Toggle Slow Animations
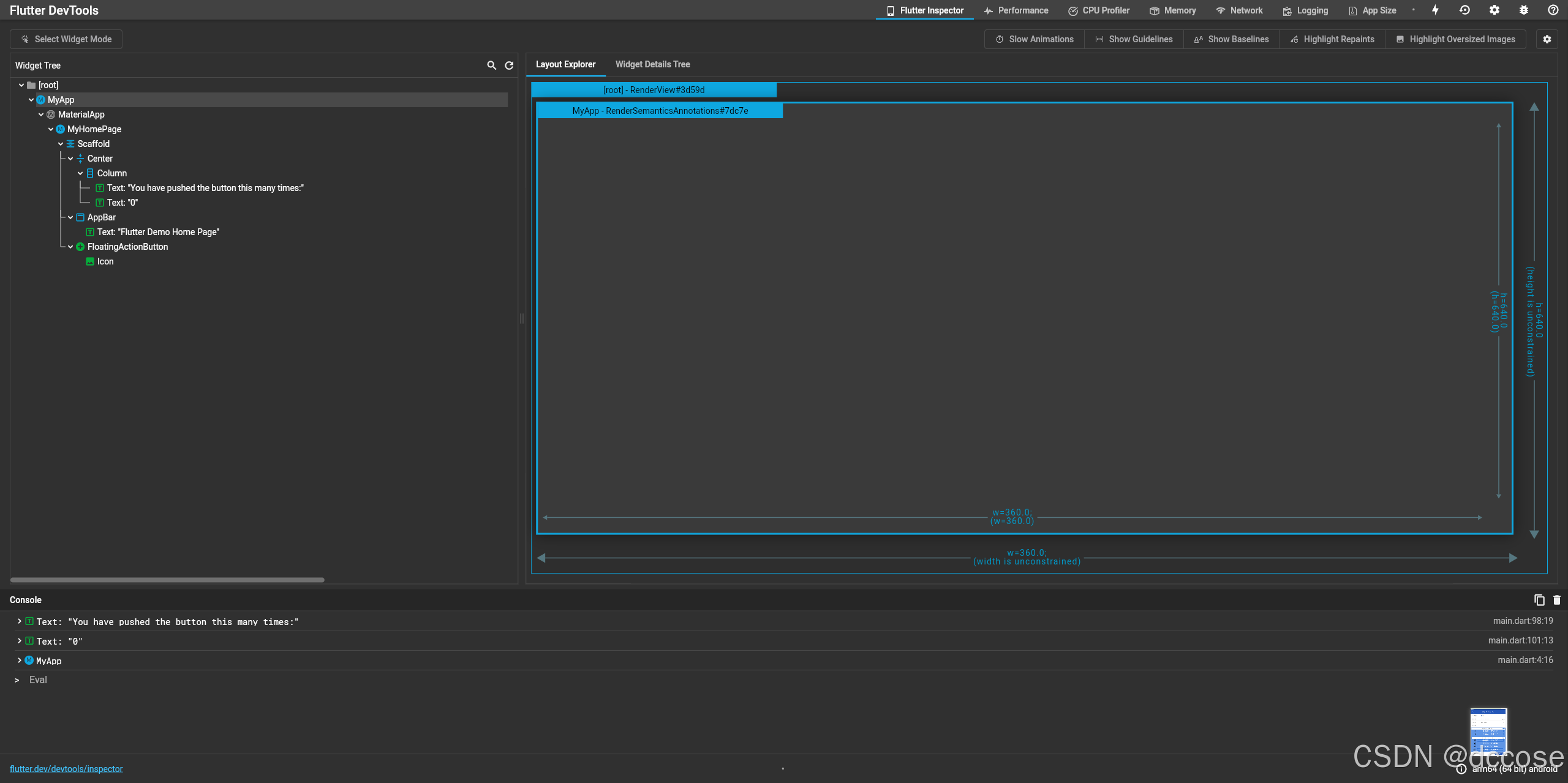This screenshot has width=1568, height=783. pyautogui.click(x=1035, y=39)
